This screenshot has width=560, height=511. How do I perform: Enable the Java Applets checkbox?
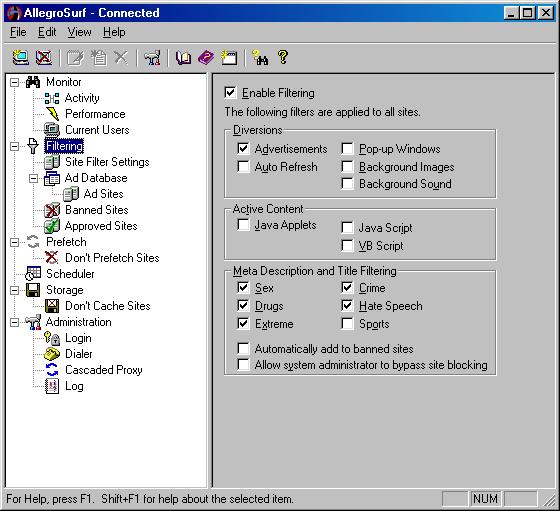243,225
